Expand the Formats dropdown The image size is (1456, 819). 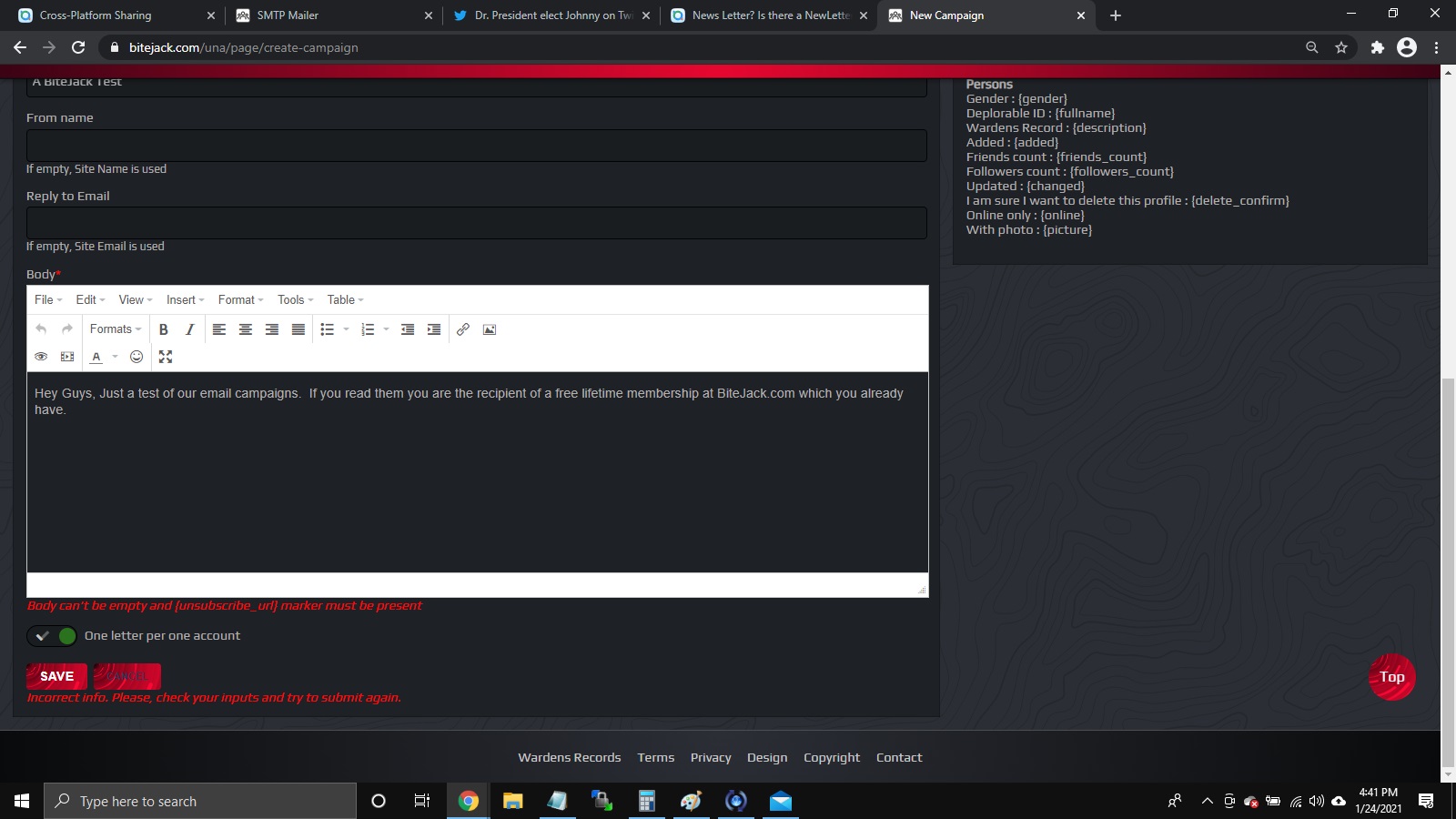click(116, 329)
